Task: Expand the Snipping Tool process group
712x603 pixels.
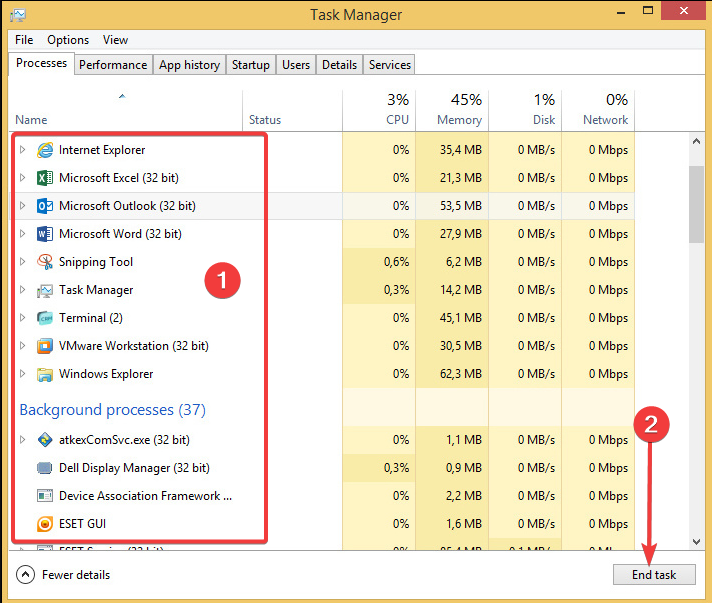Action: click(22, 262)
